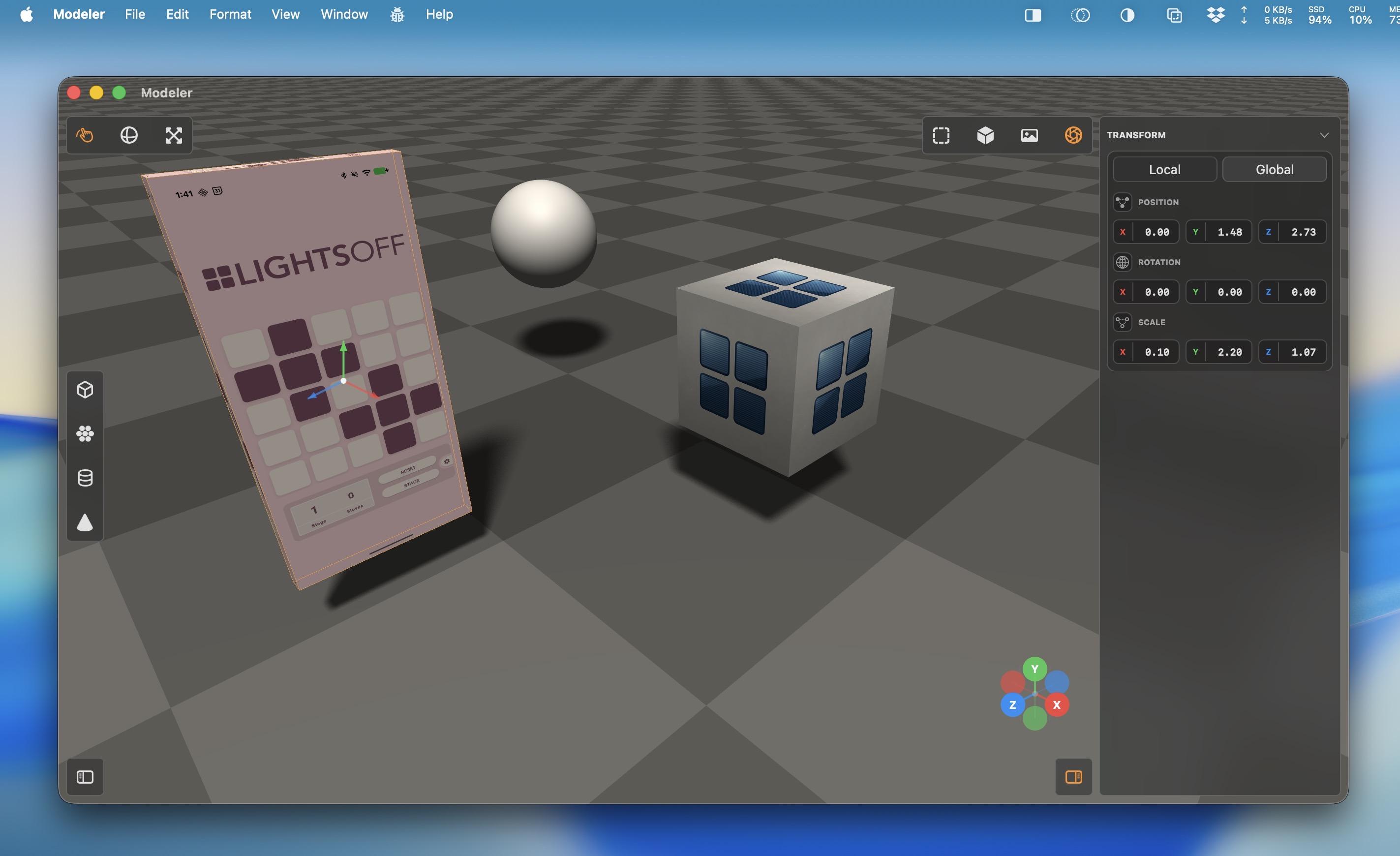
Task: Add a cone primitive from sidebar
Action: click(x=85, y=522)
